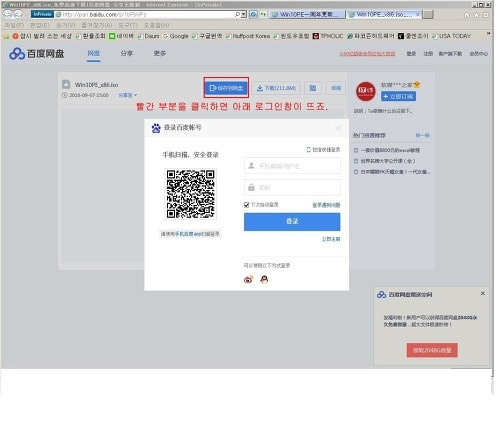The width and height of the screenshot is (500, 422).
Task: Close the Win10PE_x86.iso browser tab
Action: click(x=417, y=14)
